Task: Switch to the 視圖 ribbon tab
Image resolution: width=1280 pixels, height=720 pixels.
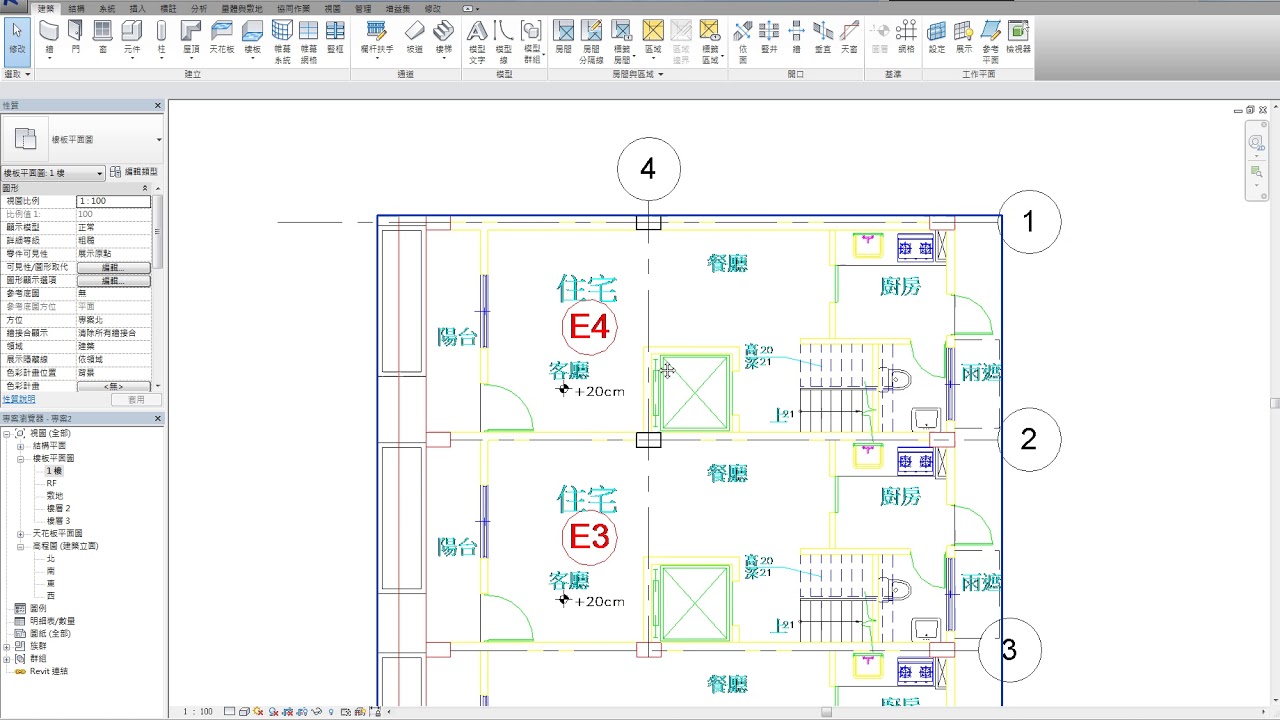Action: coord(333,8)
